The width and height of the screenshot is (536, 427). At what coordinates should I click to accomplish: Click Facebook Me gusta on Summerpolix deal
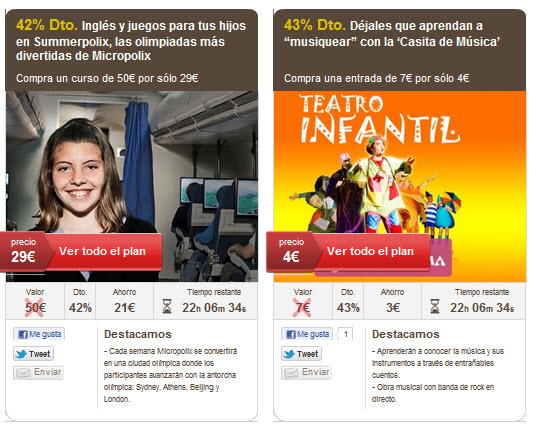pyautogui.click(x=39, y=334)
